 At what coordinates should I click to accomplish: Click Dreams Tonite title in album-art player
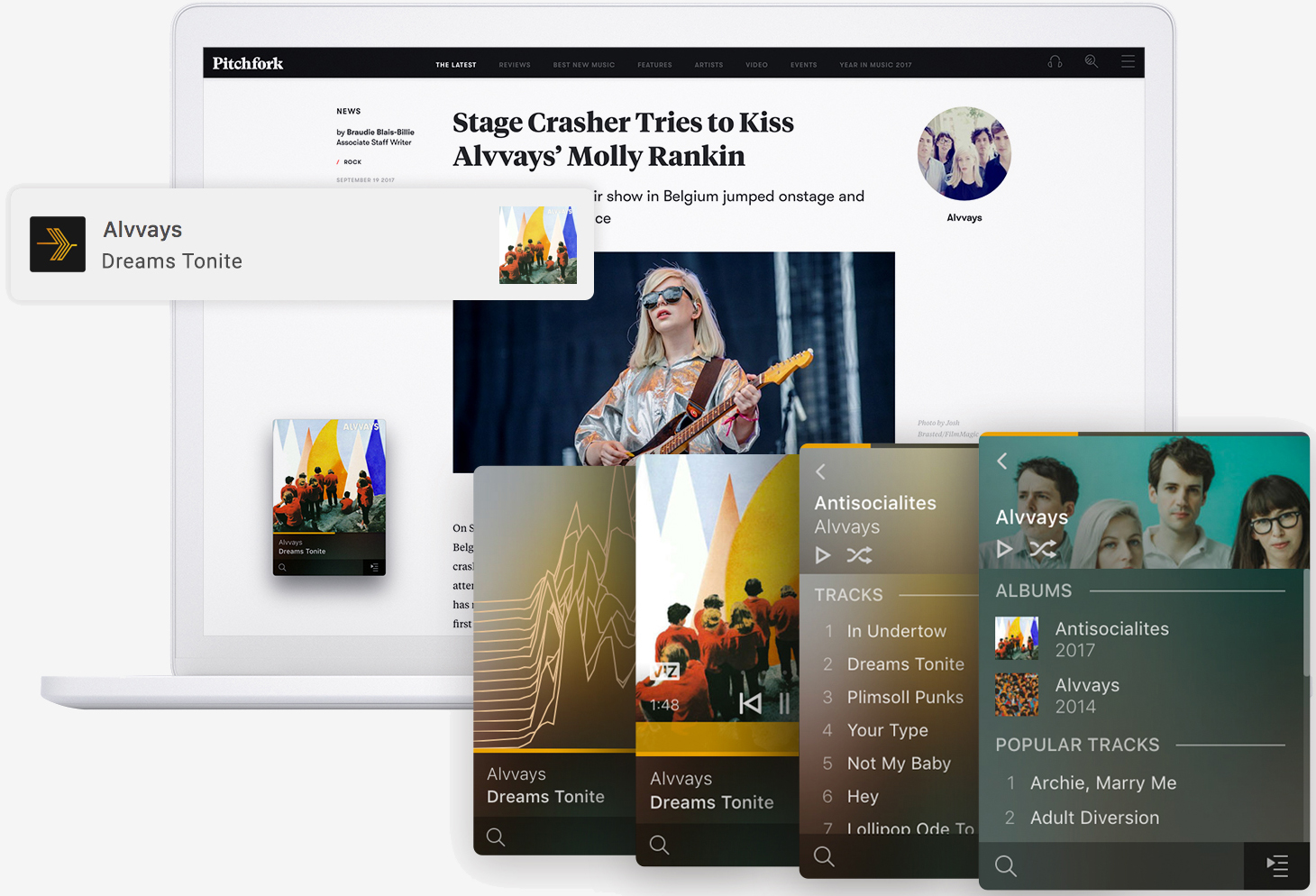coord(711,802)
